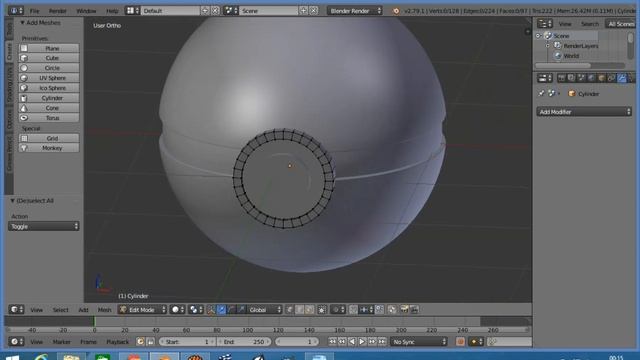Jump to the timeline start frame

tap(332, 342)
